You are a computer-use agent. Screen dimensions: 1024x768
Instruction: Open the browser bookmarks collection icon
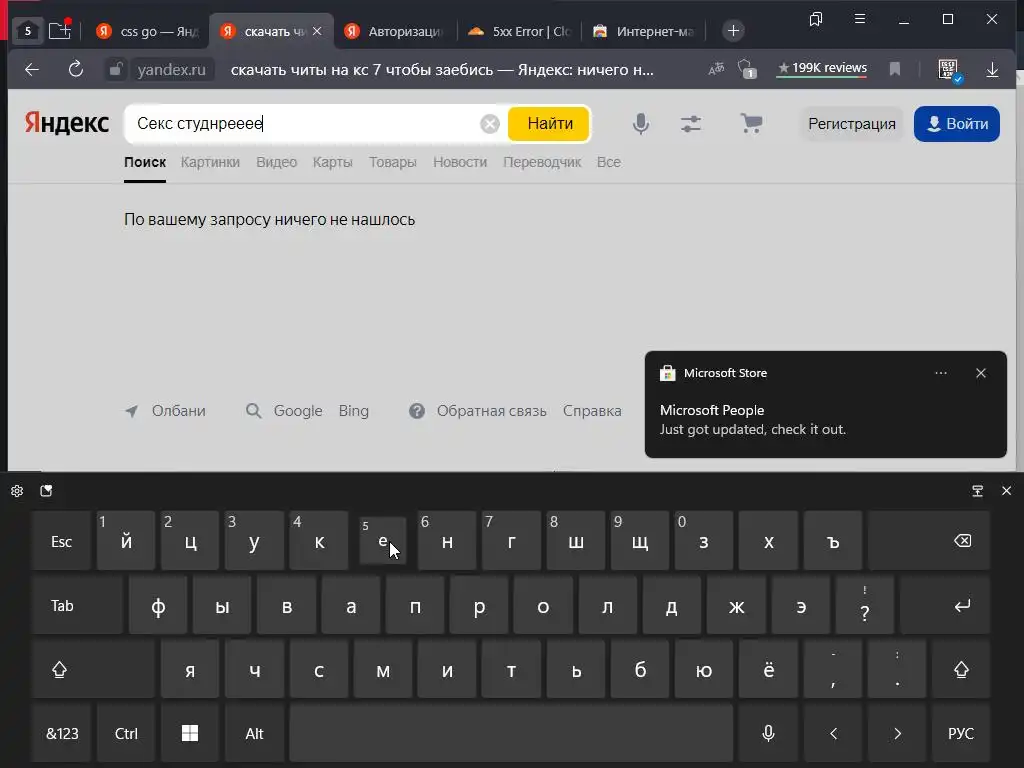816,19
